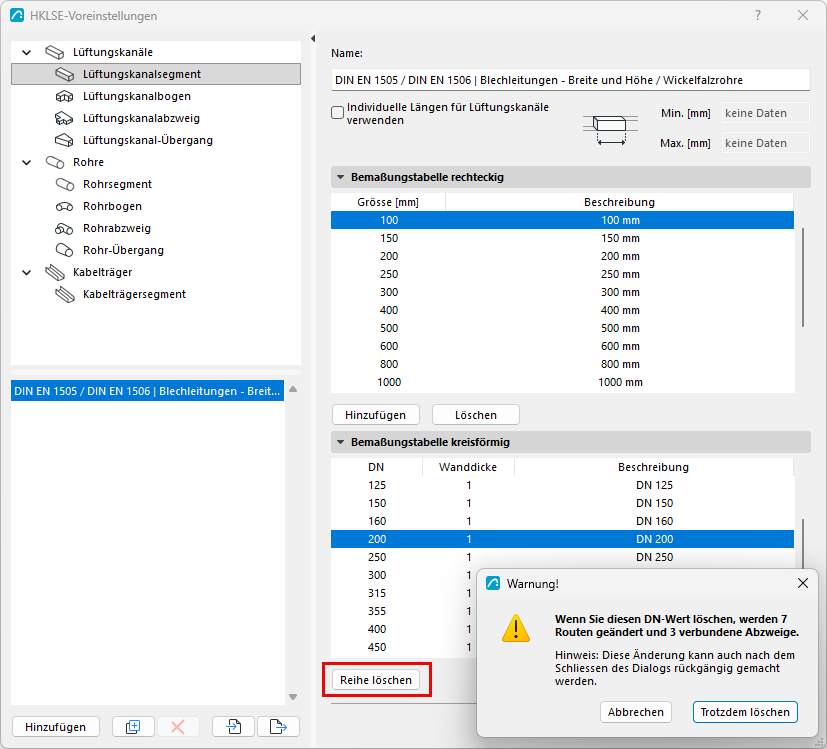This screenshot has height=749, width=827.
Task: Close the Warnung! dialog
Action: 803,583
